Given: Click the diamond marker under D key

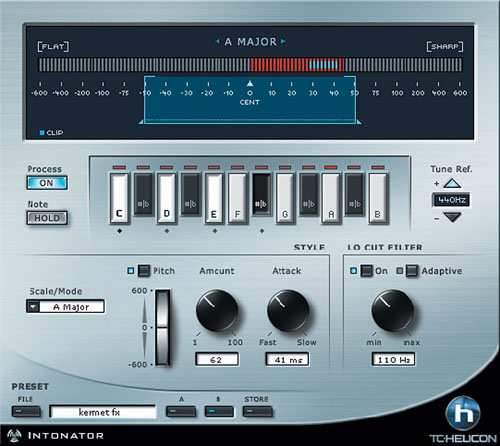Looking at the screenshot, I should click(x=167, y=231).
